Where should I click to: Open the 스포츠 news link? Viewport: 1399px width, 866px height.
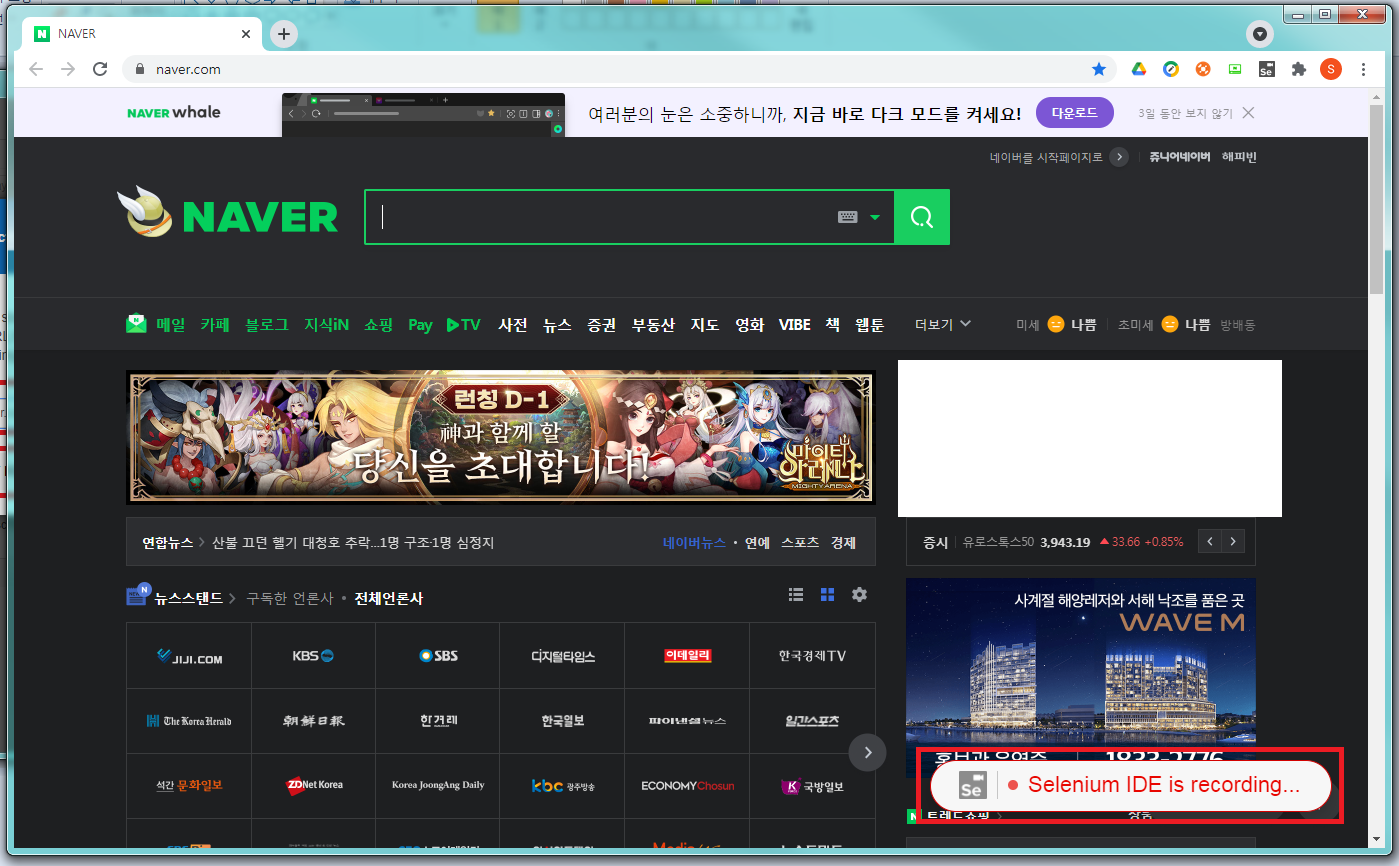point(800,542)
